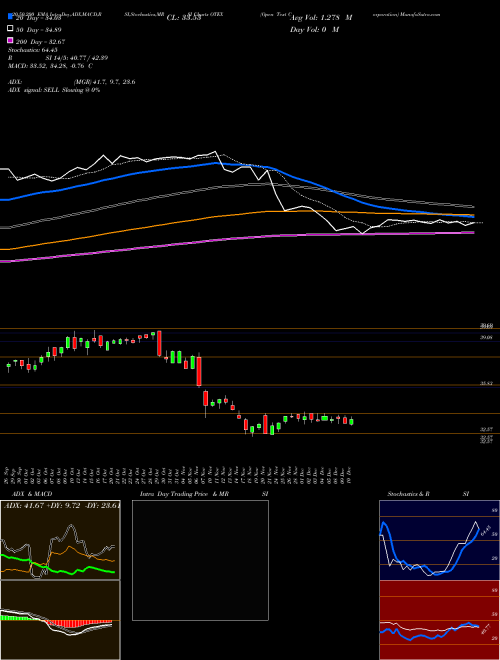
Task: Click the 39.06 price level label
Action: [x=487, y=337]
